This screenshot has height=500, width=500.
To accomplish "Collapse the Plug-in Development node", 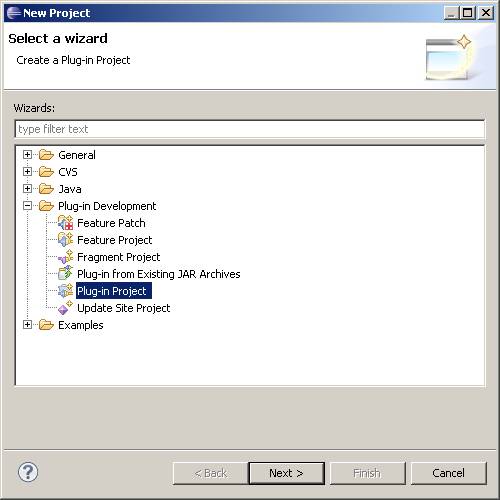I will pos(28,206).
